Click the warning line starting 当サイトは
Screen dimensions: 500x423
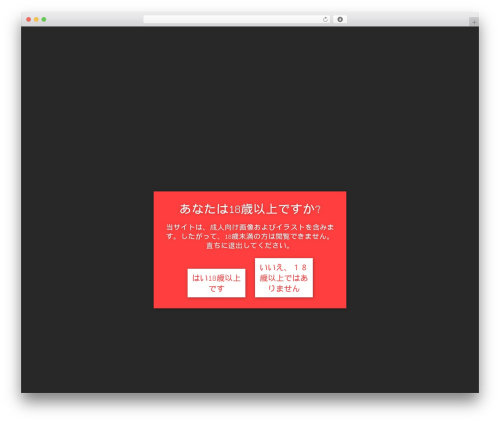click(250, 227)
